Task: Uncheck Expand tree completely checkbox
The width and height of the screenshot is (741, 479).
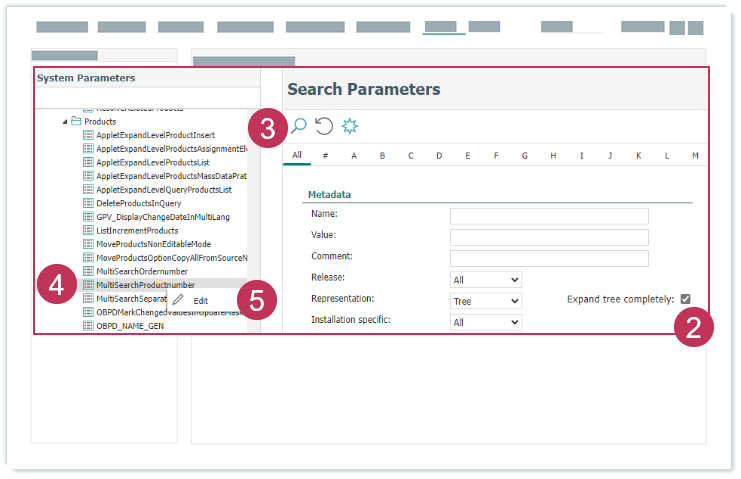Action: pyautogui.click(x=685, y=298)
